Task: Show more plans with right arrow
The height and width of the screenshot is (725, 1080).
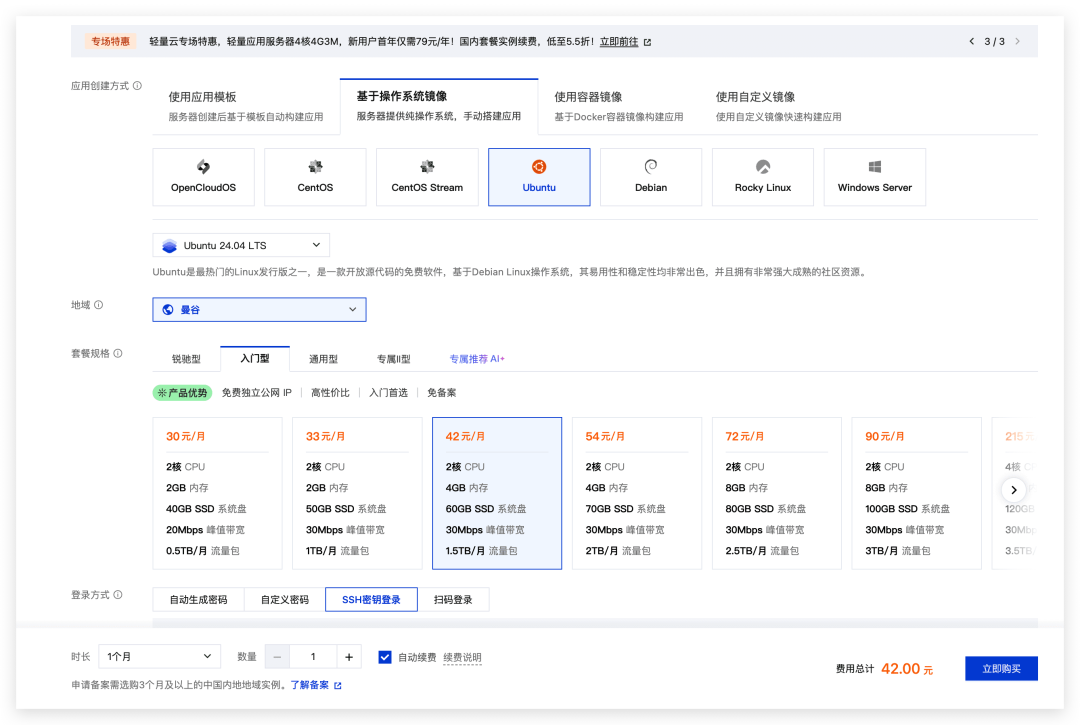Action: click(x=1013, y=490)
